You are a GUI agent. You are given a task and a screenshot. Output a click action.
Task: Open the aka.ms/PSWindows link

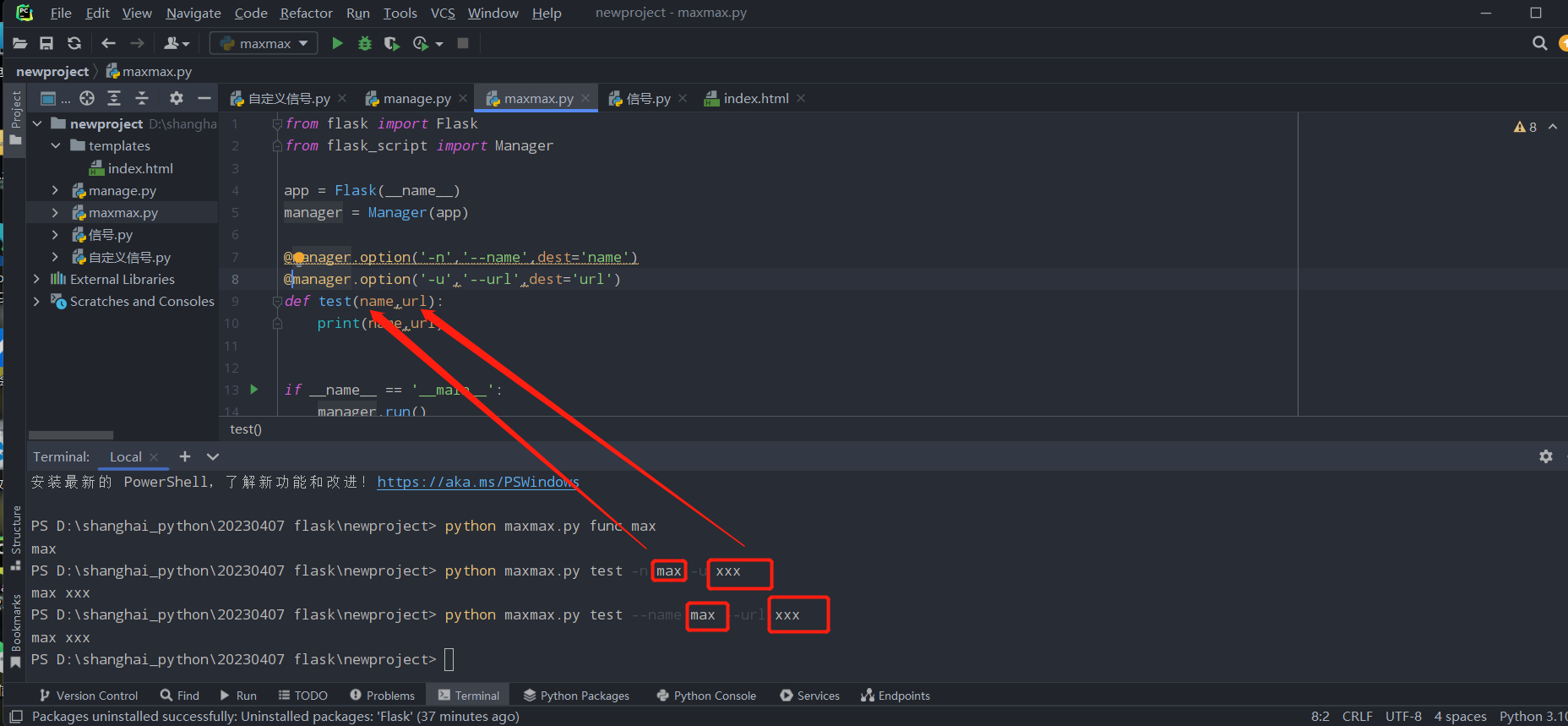pyautogui.click(x=478, y=482)
